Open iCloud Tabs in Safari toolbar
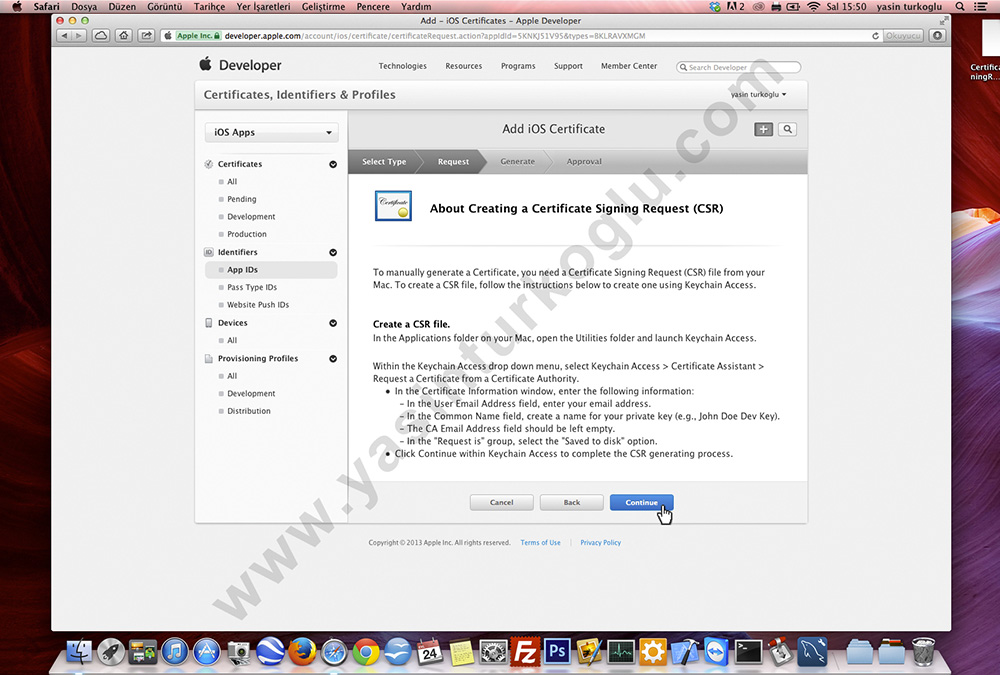Image resolution: width=1000 pixels, height=675 pixels. (101, 36)
